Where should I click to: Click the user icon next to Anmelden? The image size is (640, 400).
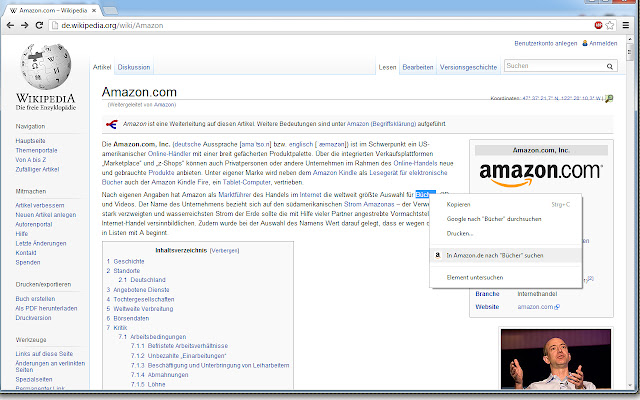pos(584,43)
